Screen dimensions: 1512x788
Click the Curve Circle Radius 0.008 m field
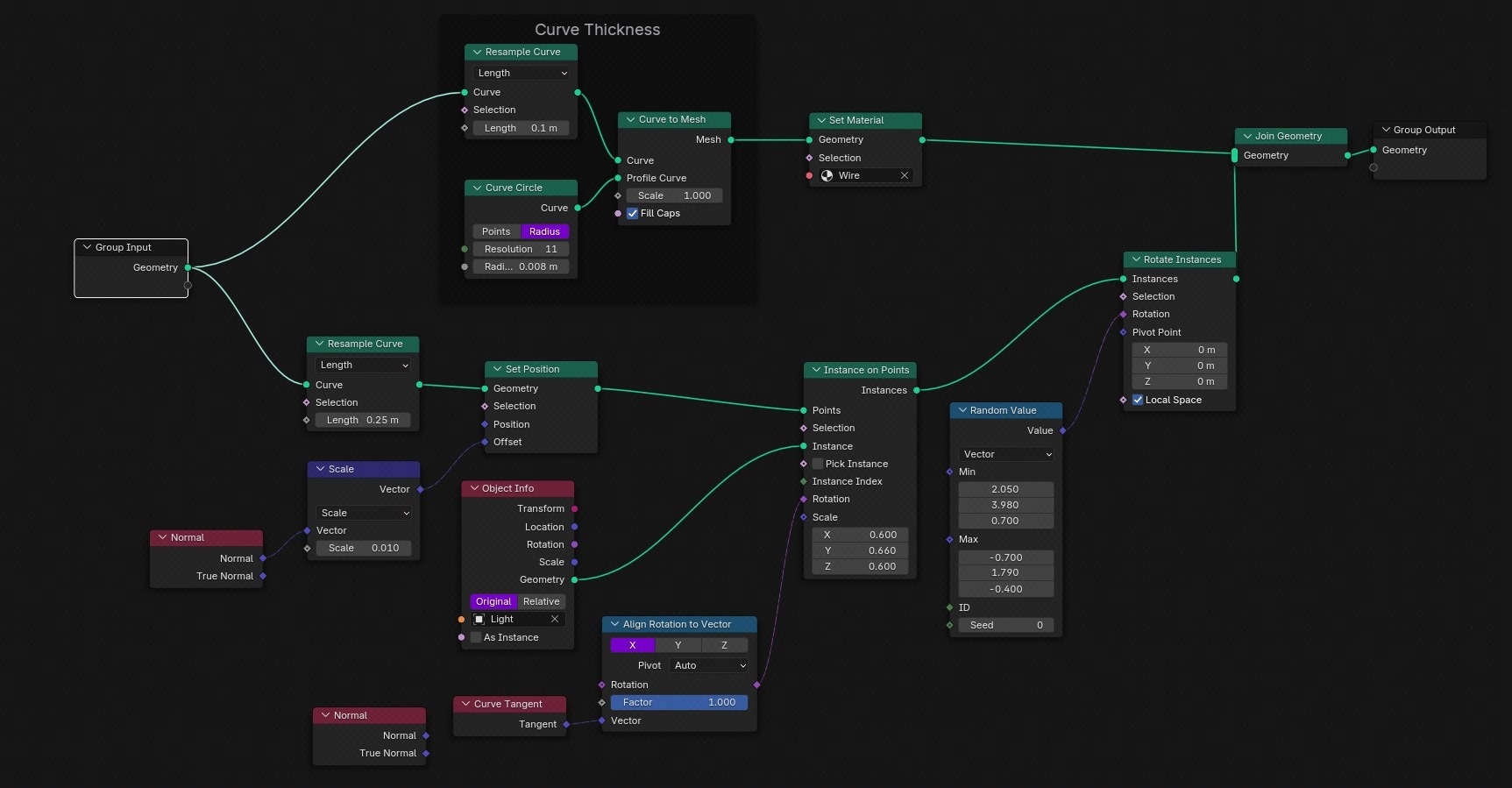click(x=522, y=266)
